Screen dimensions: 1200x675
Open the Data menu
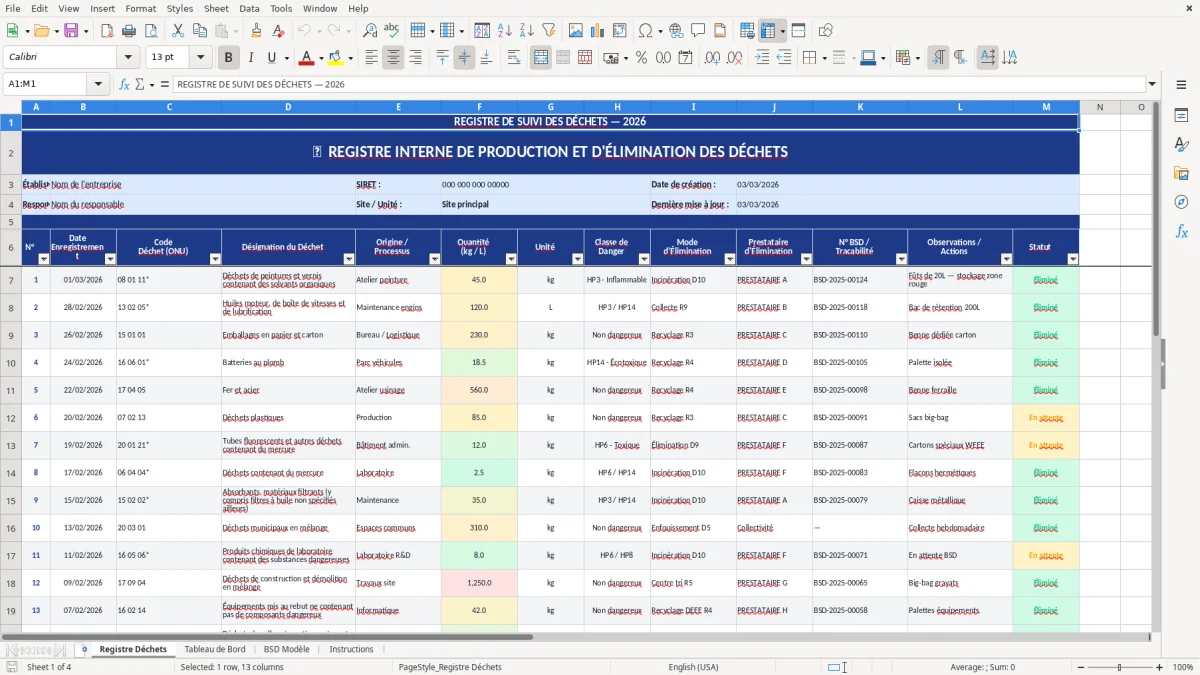[x=249, y=8]
